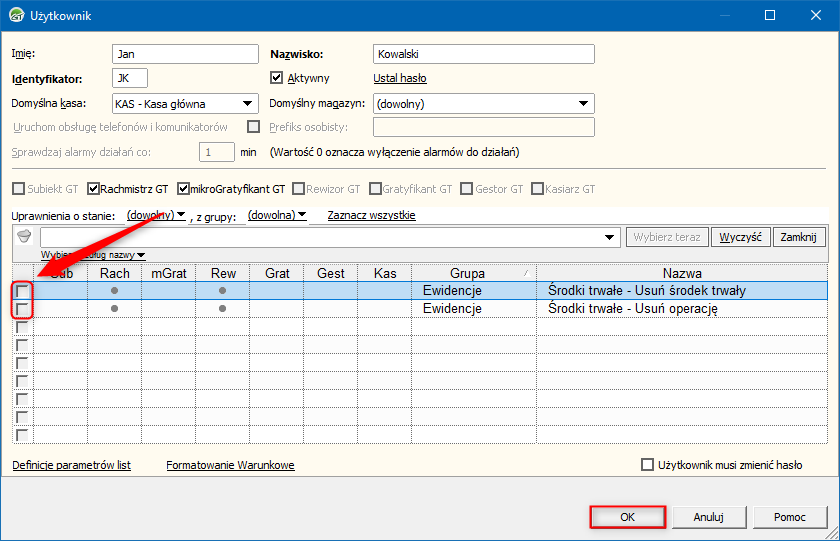Click into the Nazwisko input field

pyautogui.click(x=483, y=54)
